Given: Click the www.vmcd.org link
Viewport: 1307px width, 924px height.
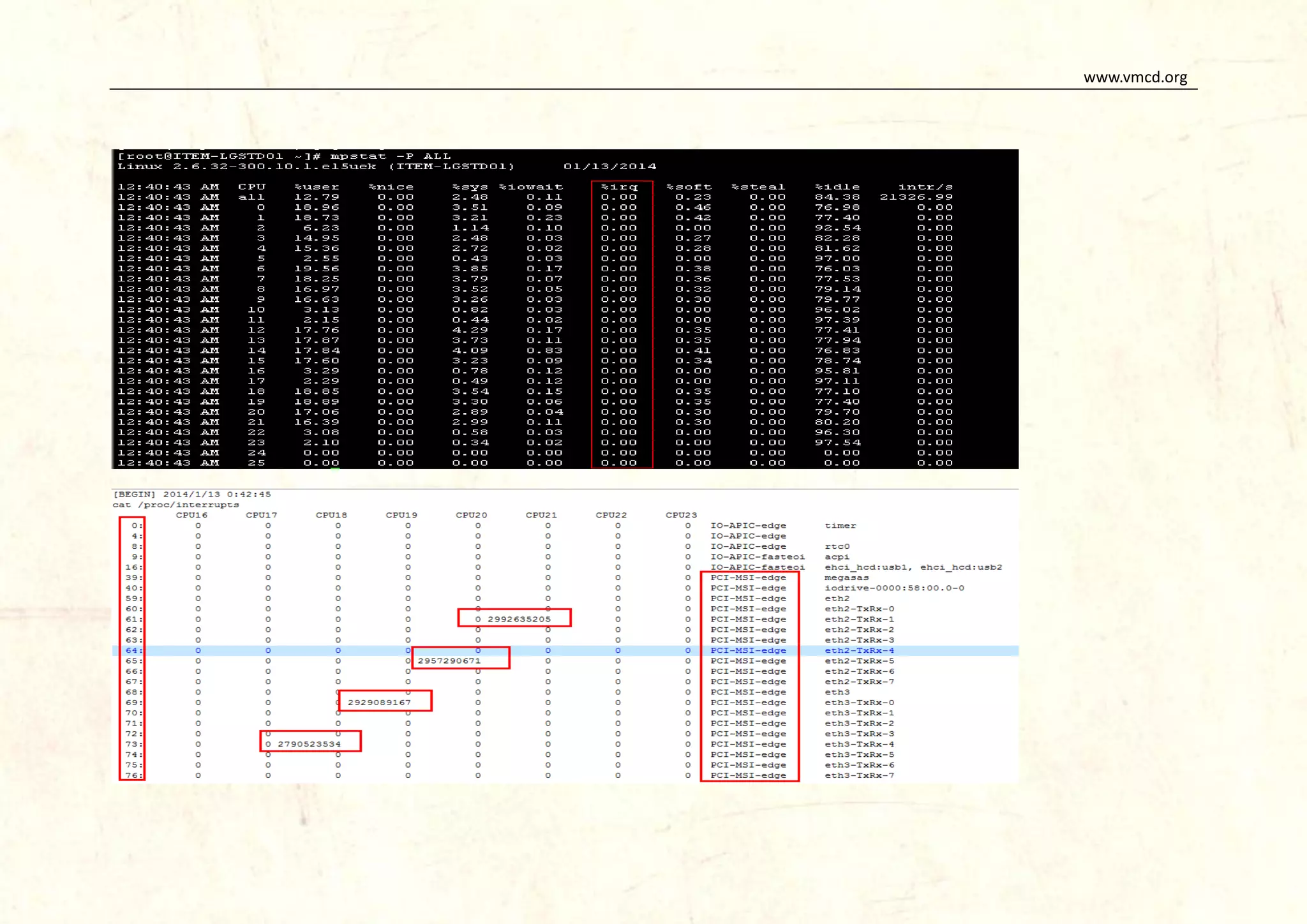Looking at the screenshot, I should pyautogui.click(x=1135, y=77).
